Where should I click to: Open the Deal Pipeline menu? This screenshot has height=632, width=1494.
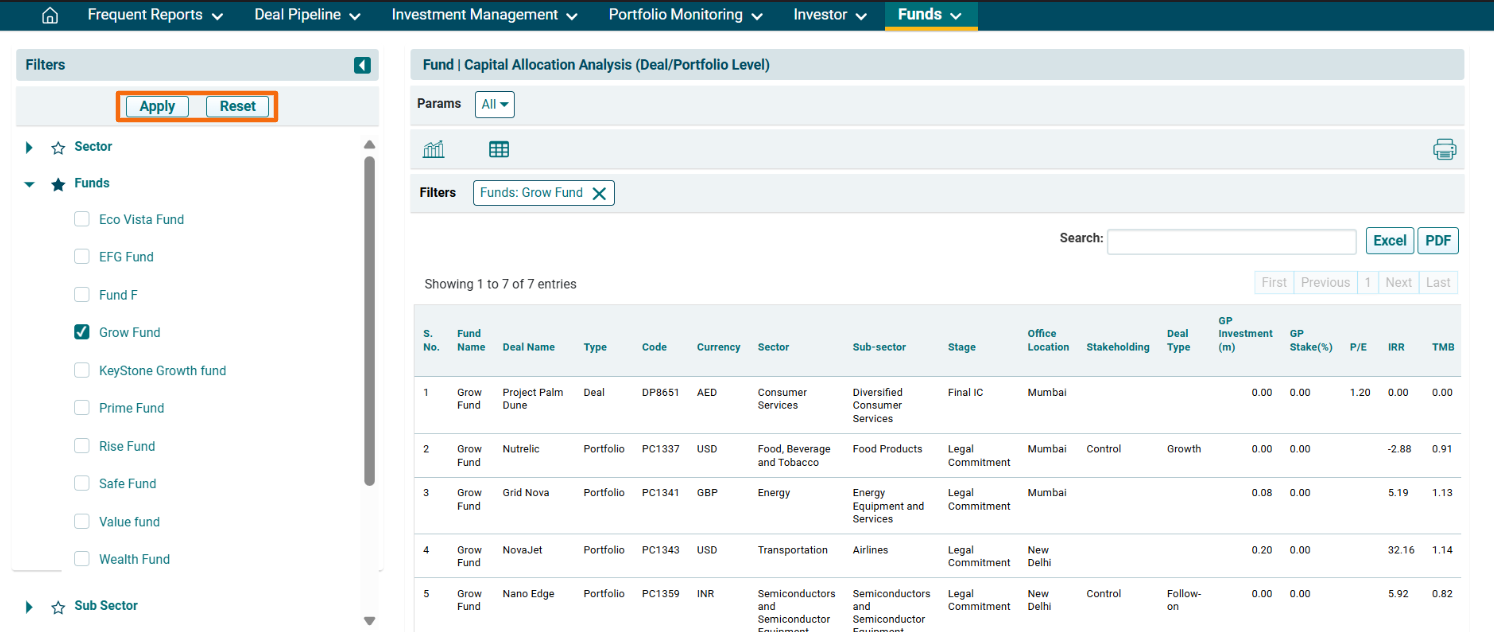[x=307, y=15]
